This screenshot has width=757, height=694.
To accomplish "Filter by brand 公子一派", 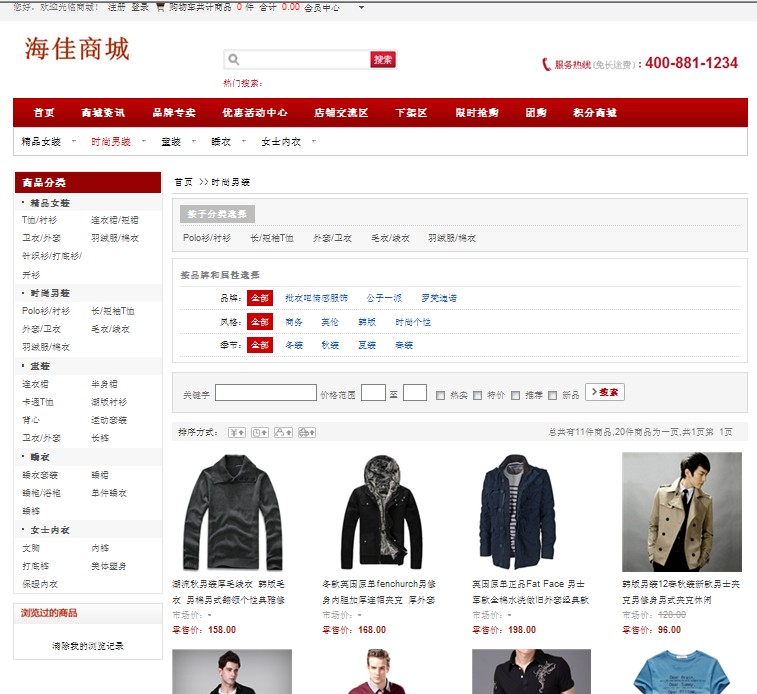I will coord(384,298).
